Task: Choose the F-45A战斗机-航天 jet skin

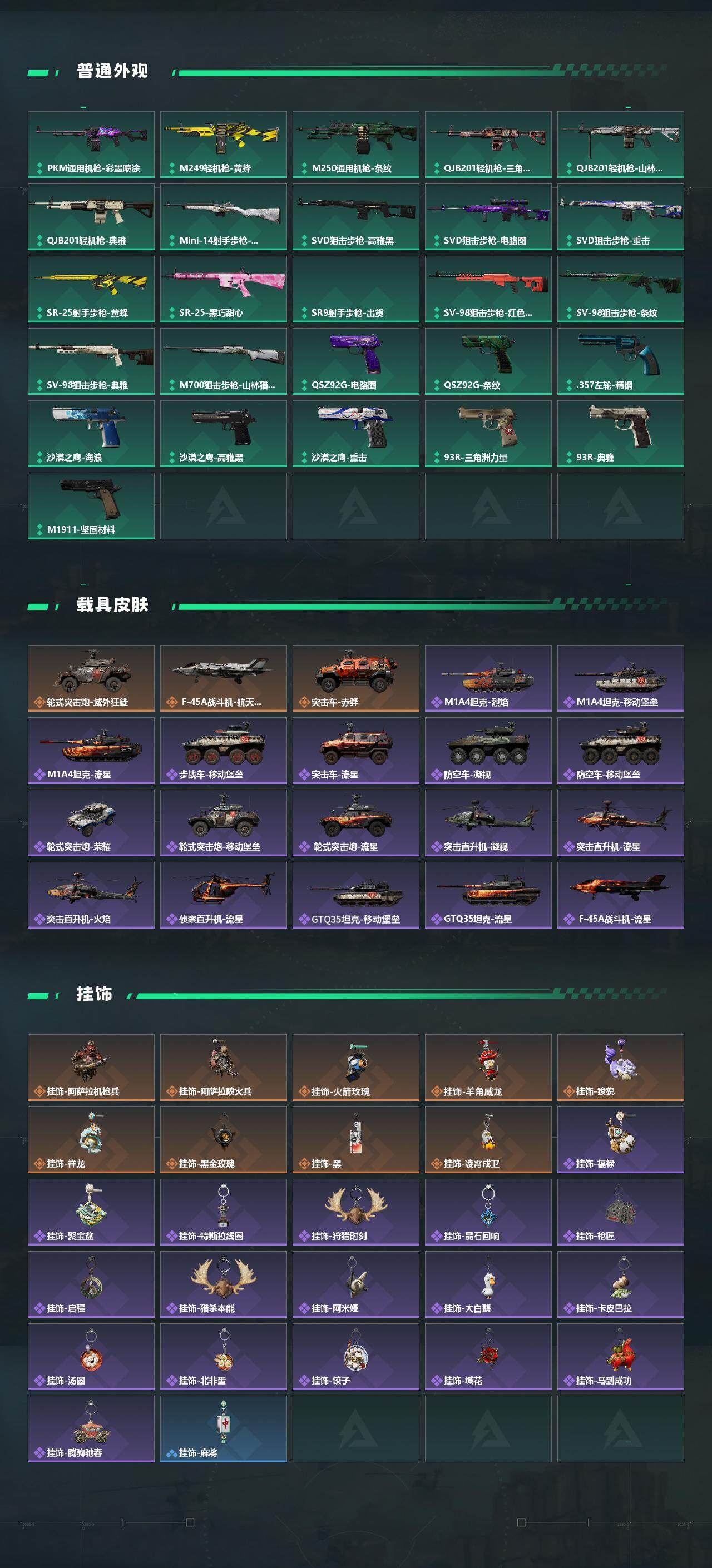Action: coord(224,678)
